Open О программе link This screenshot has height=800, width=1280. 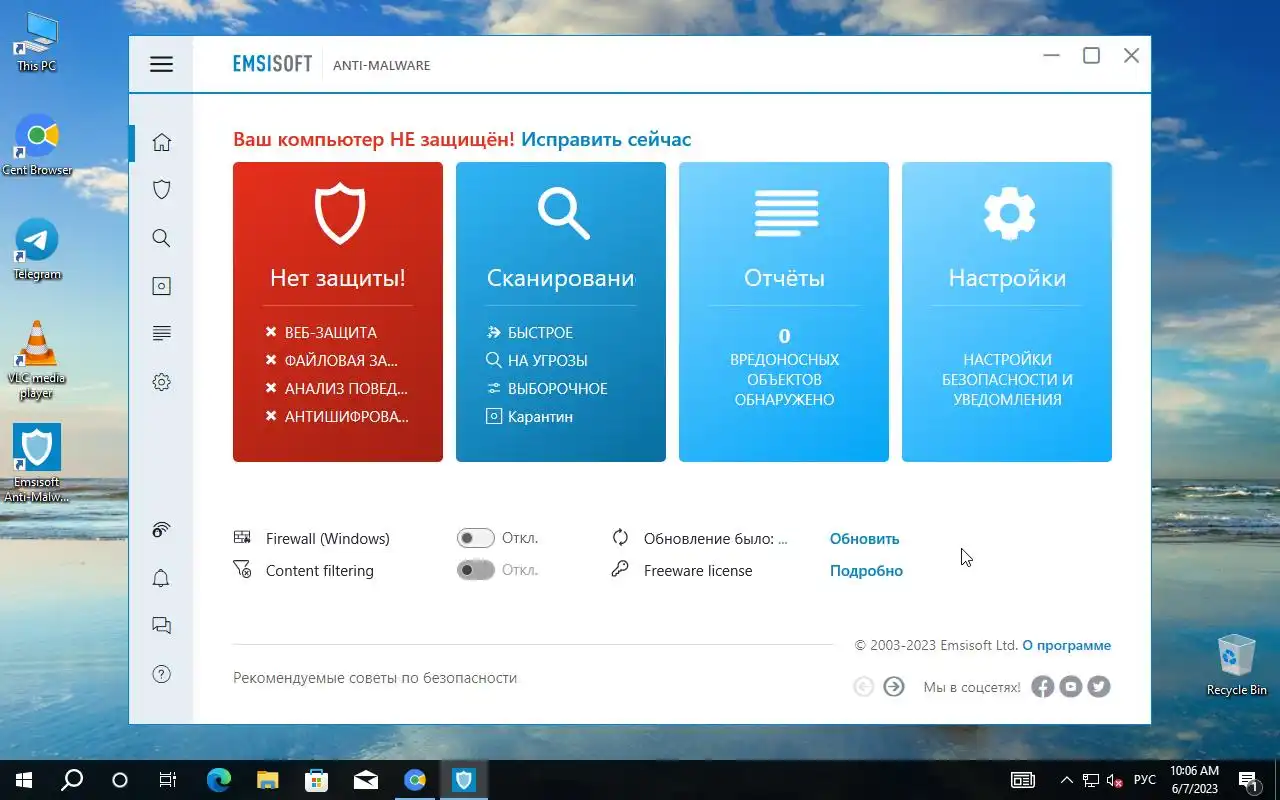point(1066,645)
